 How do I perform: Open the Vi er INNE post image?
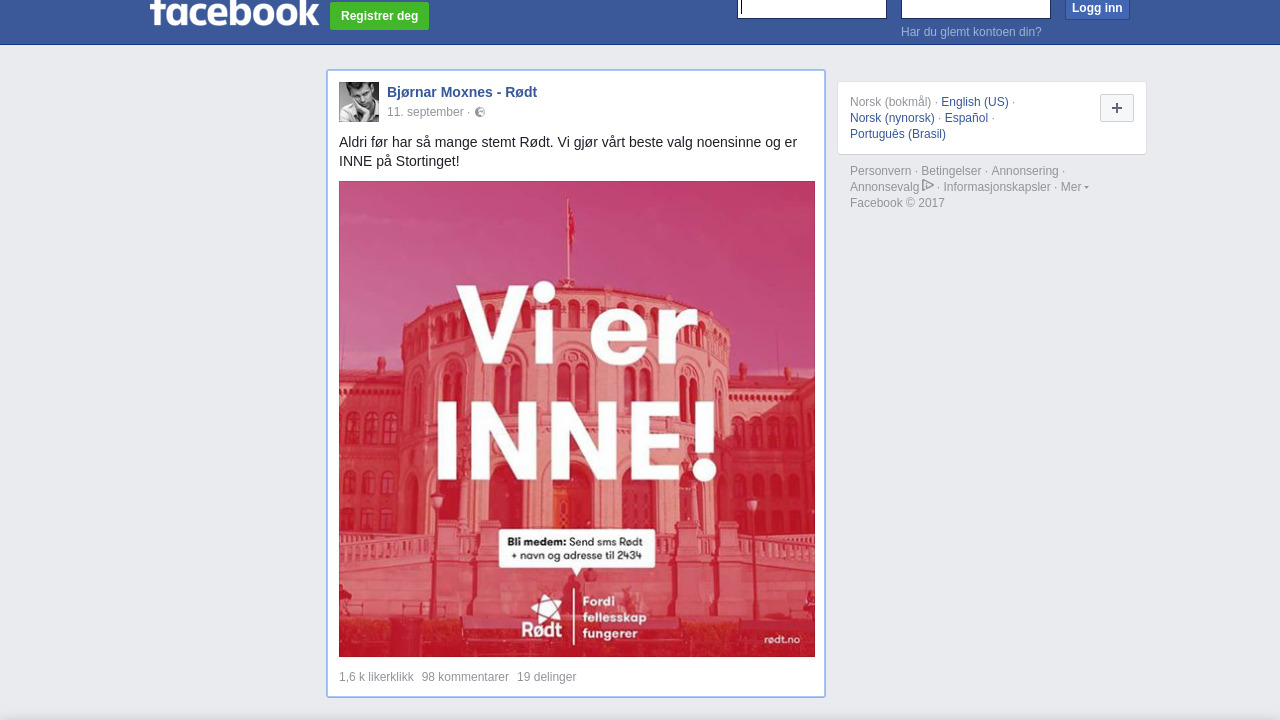click(x=577, y=419)
